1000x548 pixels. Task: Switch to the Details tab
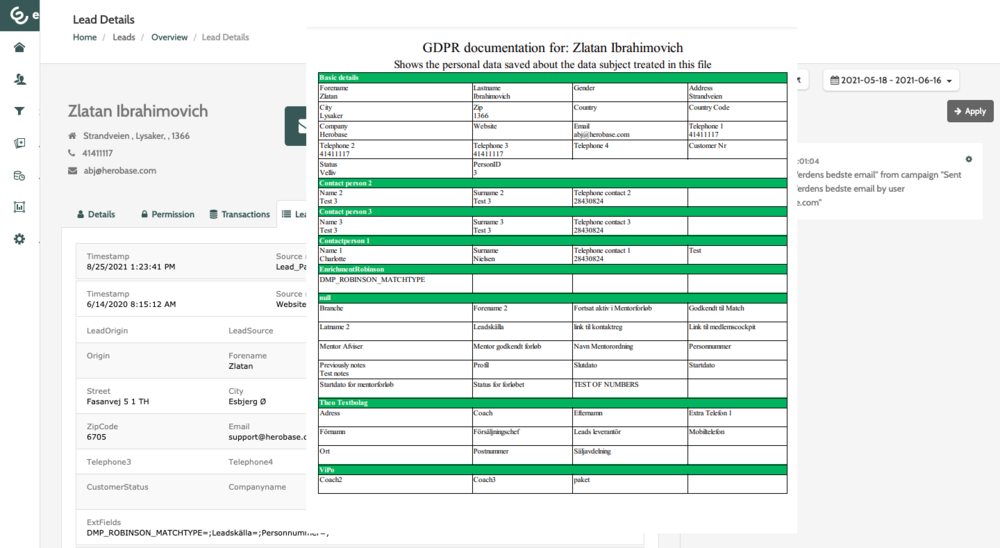(x=96, y=214)
